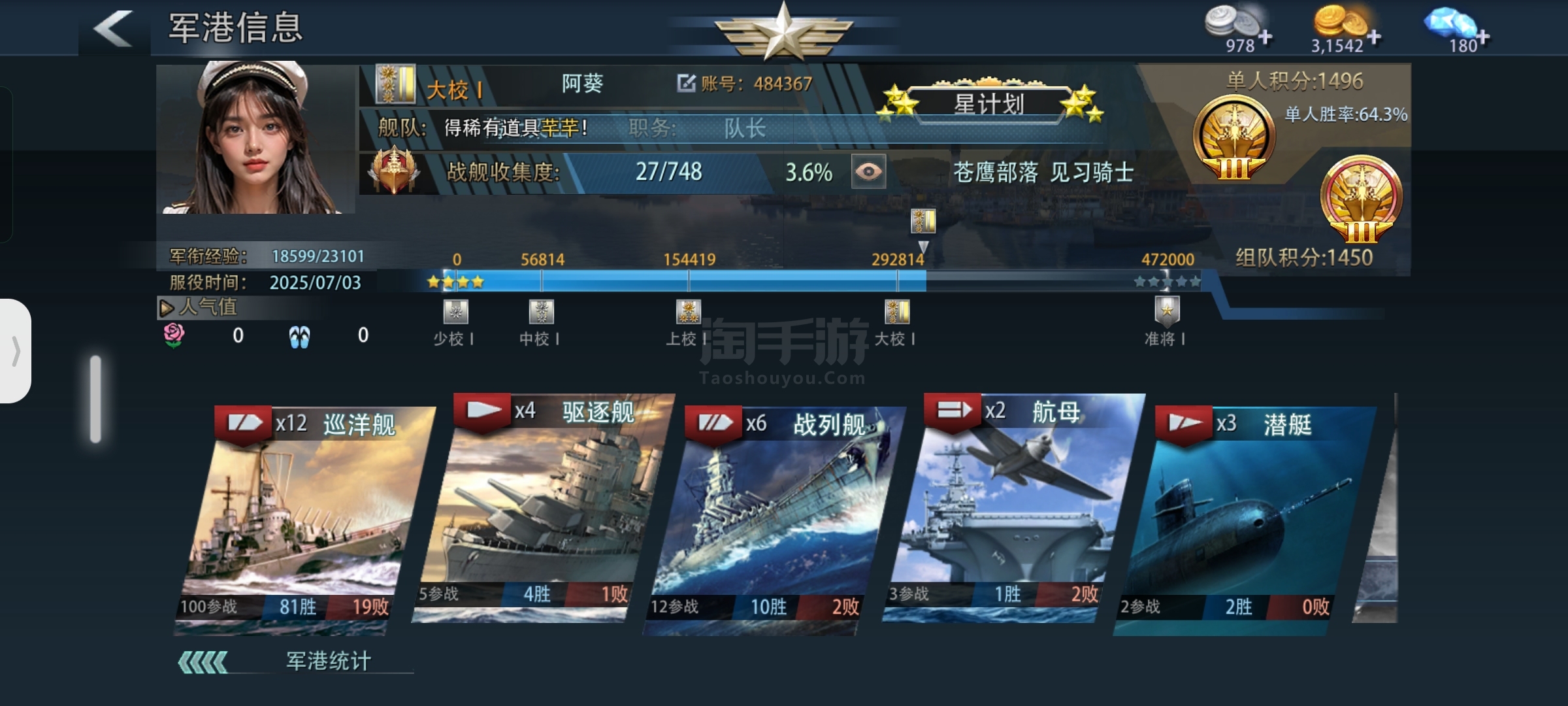Open the 星计划 star plan button
Screen dimensions: 1568x706
[x=989, y=104]
